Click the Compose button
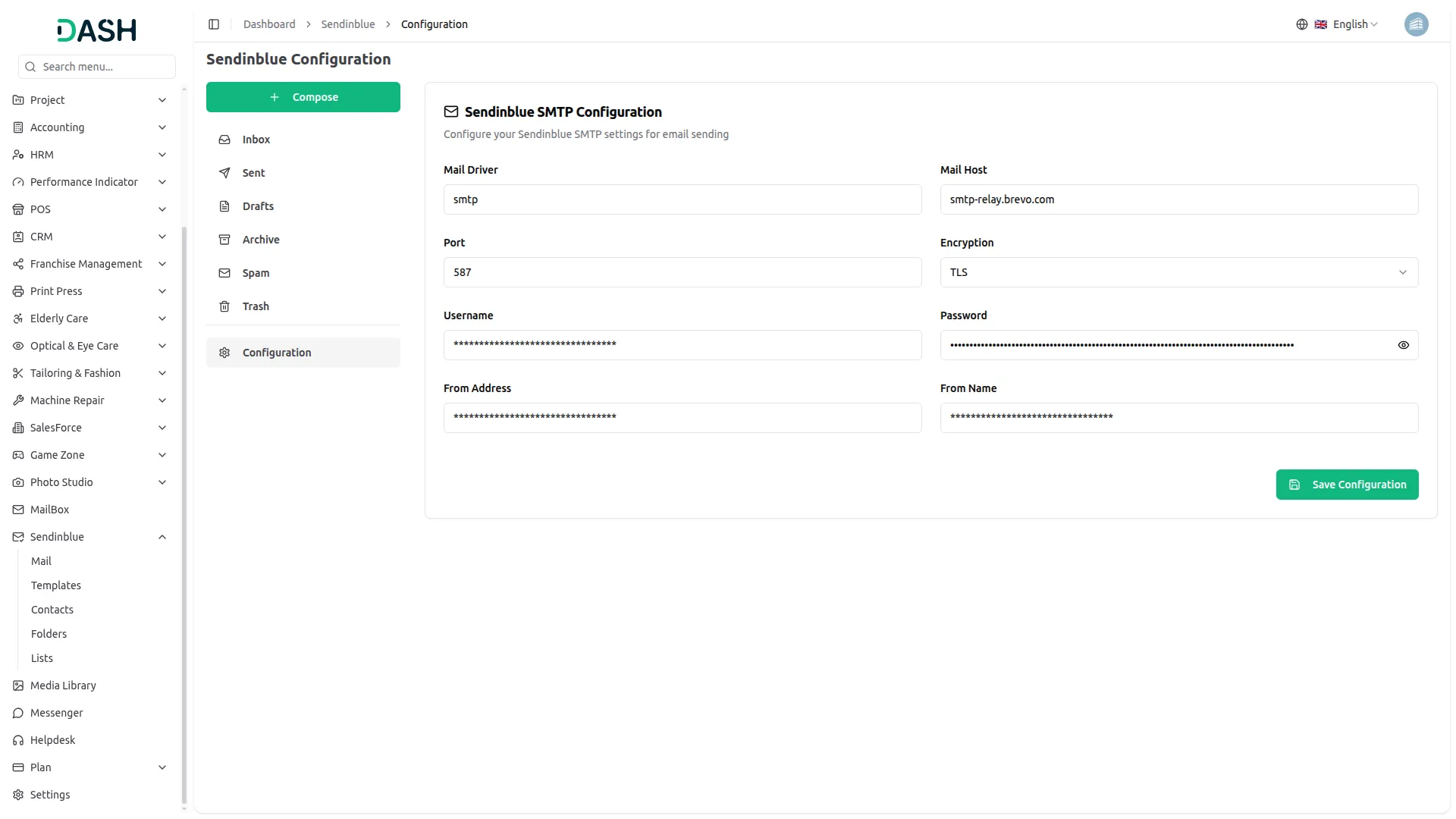The height and width of the screenshot is (819, 1456). coord(303,97)
